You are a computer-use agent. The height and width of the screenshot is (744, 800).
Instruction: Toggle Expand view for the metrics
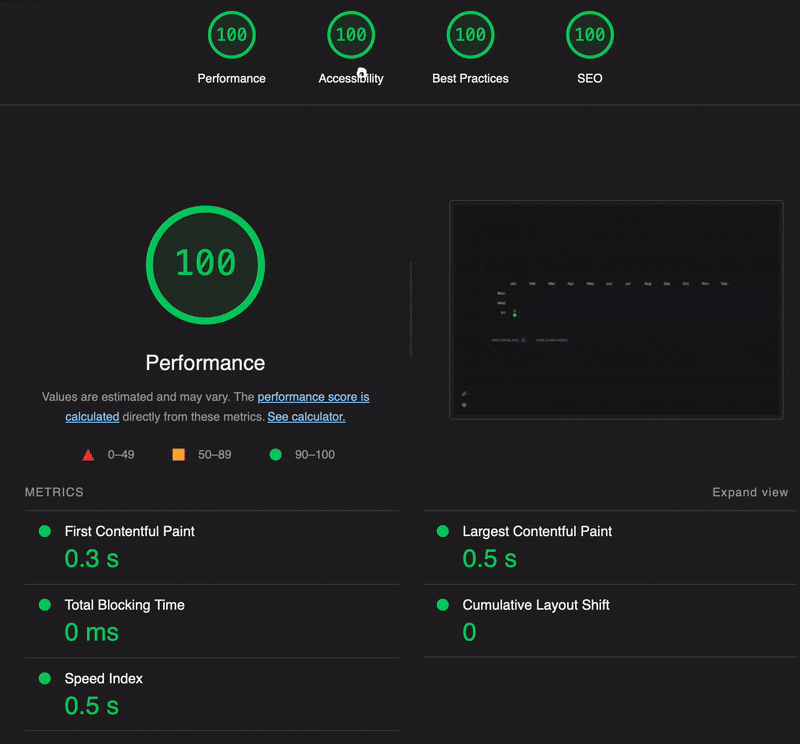click(x=749, y=492)
